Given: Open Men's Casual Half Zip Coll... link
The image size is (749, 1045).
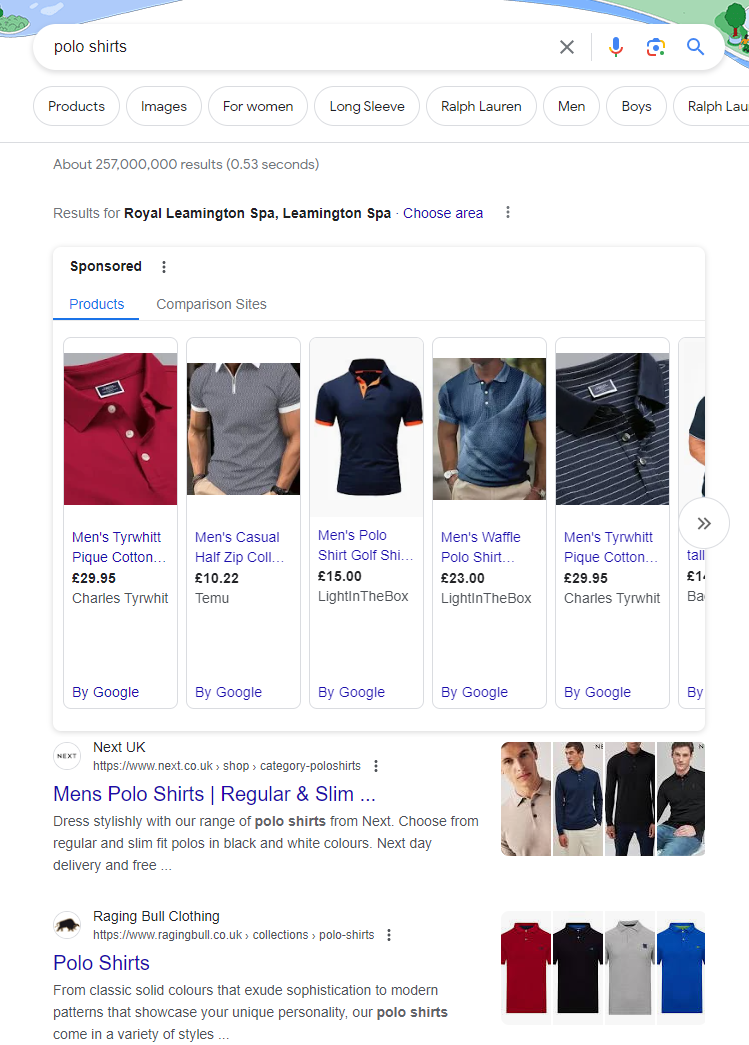Looking at the screenshot, I should click(240, 547).
